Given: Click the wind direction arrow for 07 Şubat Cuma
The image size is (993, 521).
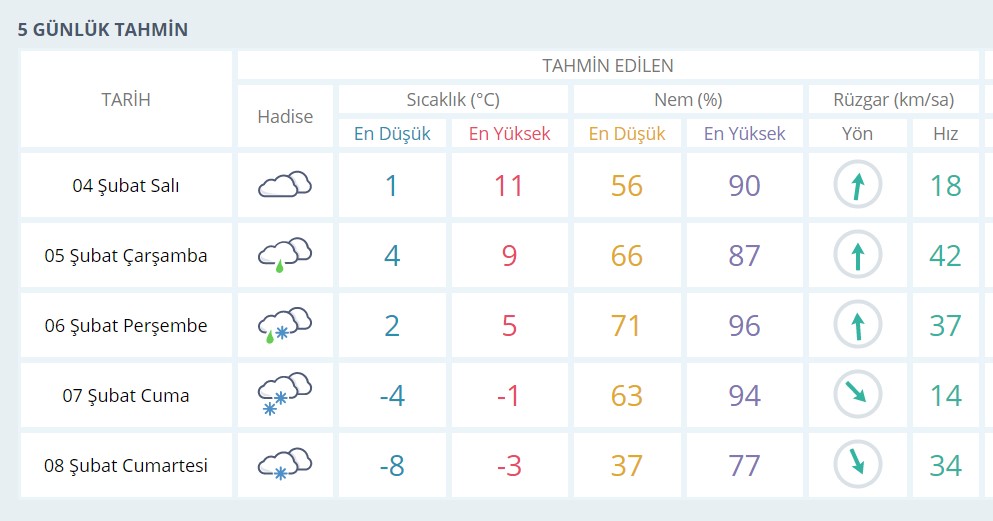Looking at the screenshot, I should coord(857,395).
